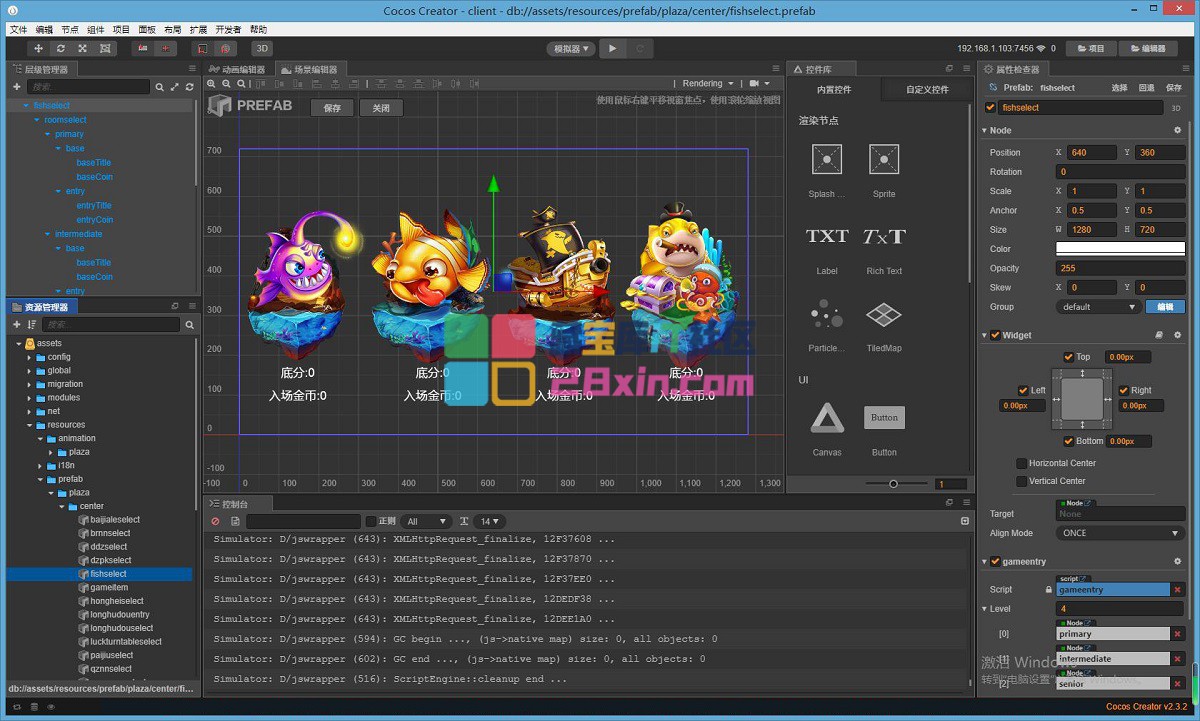Open the project folder via 项目 button
This screenshot has height=721, width=1200.
[1090, 48]
